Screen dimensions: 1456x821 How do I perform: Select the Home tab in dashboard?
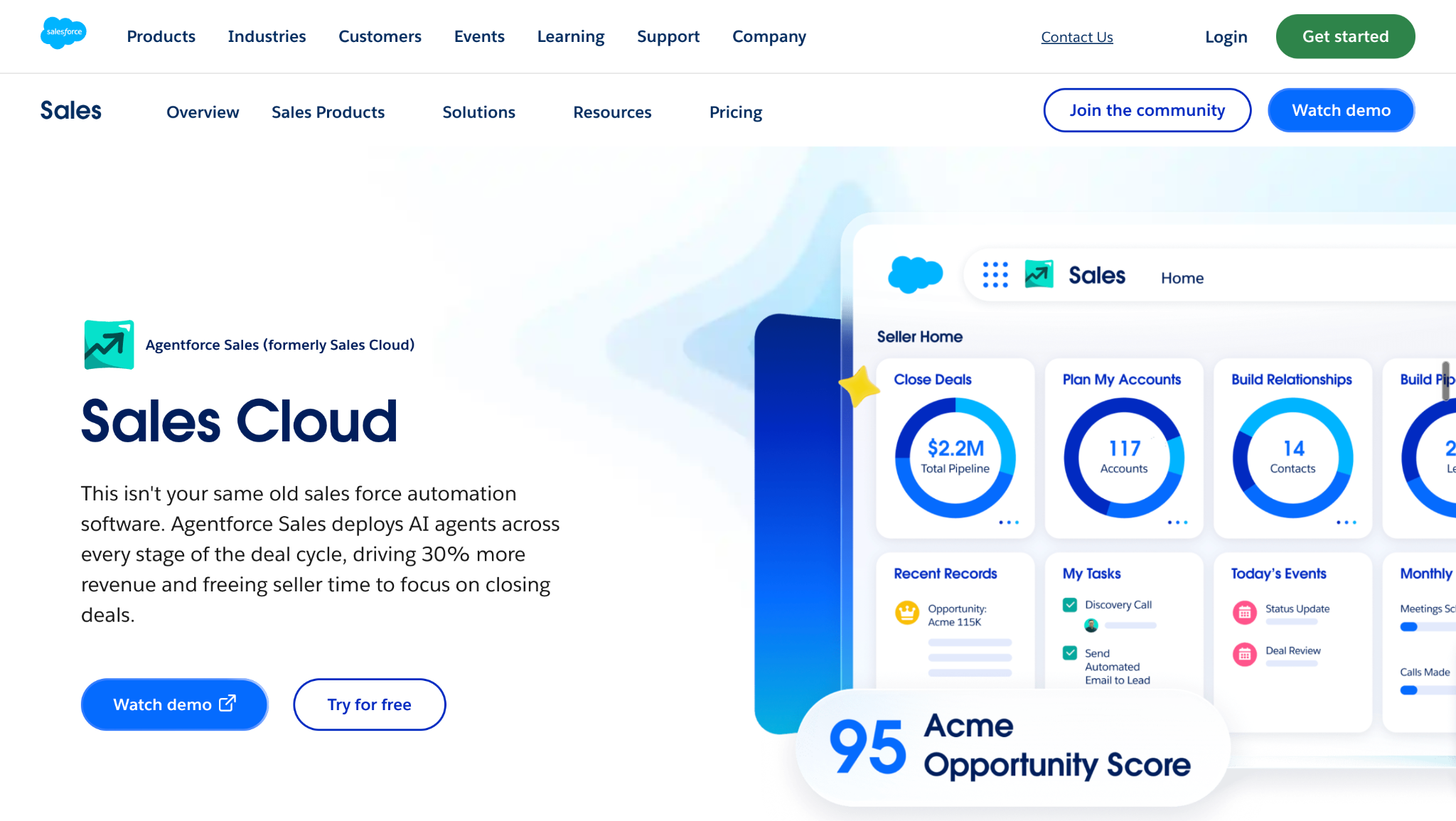pos(1182,278)
